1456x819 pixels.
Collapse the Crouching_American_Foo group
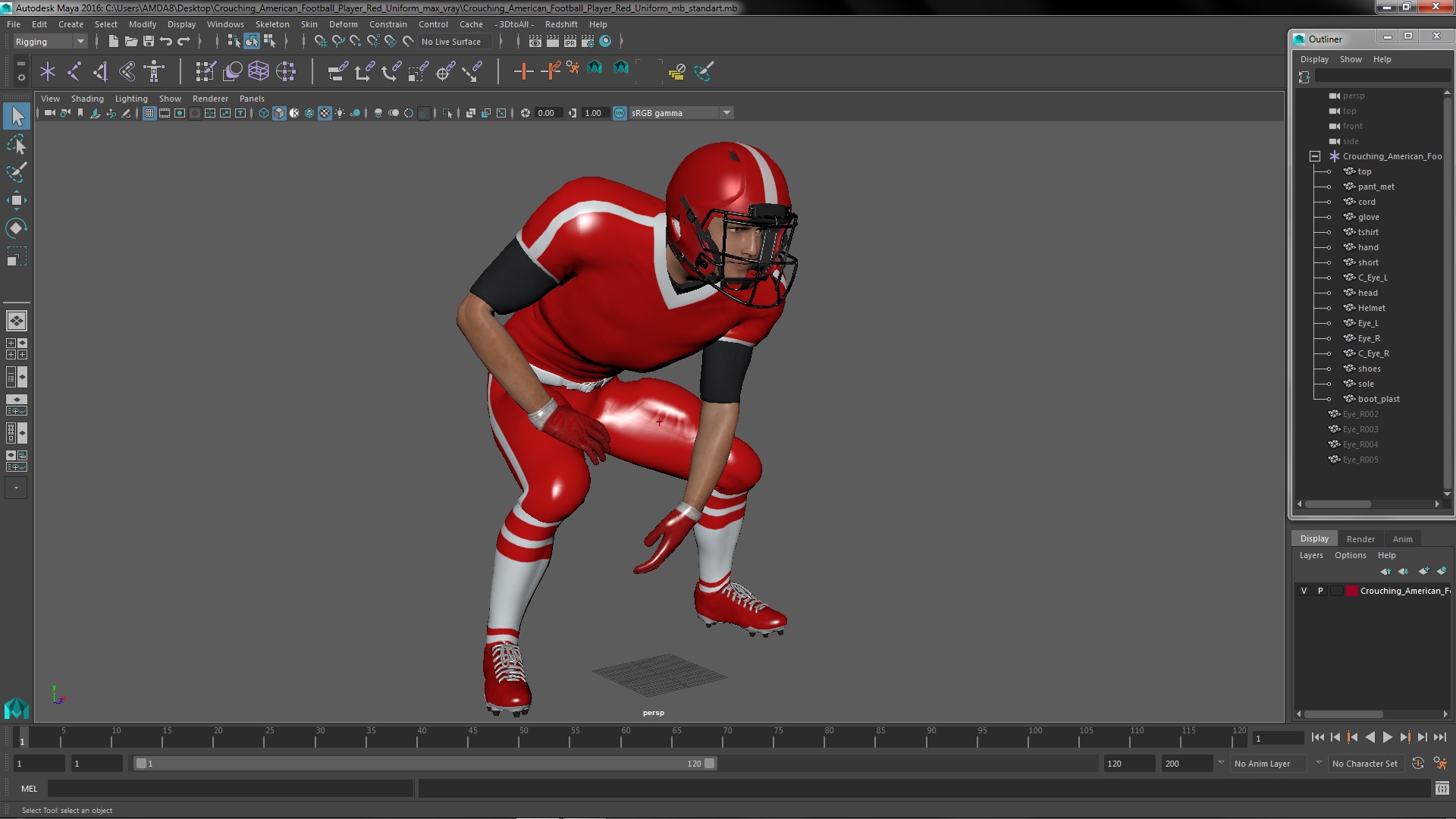1315,156
